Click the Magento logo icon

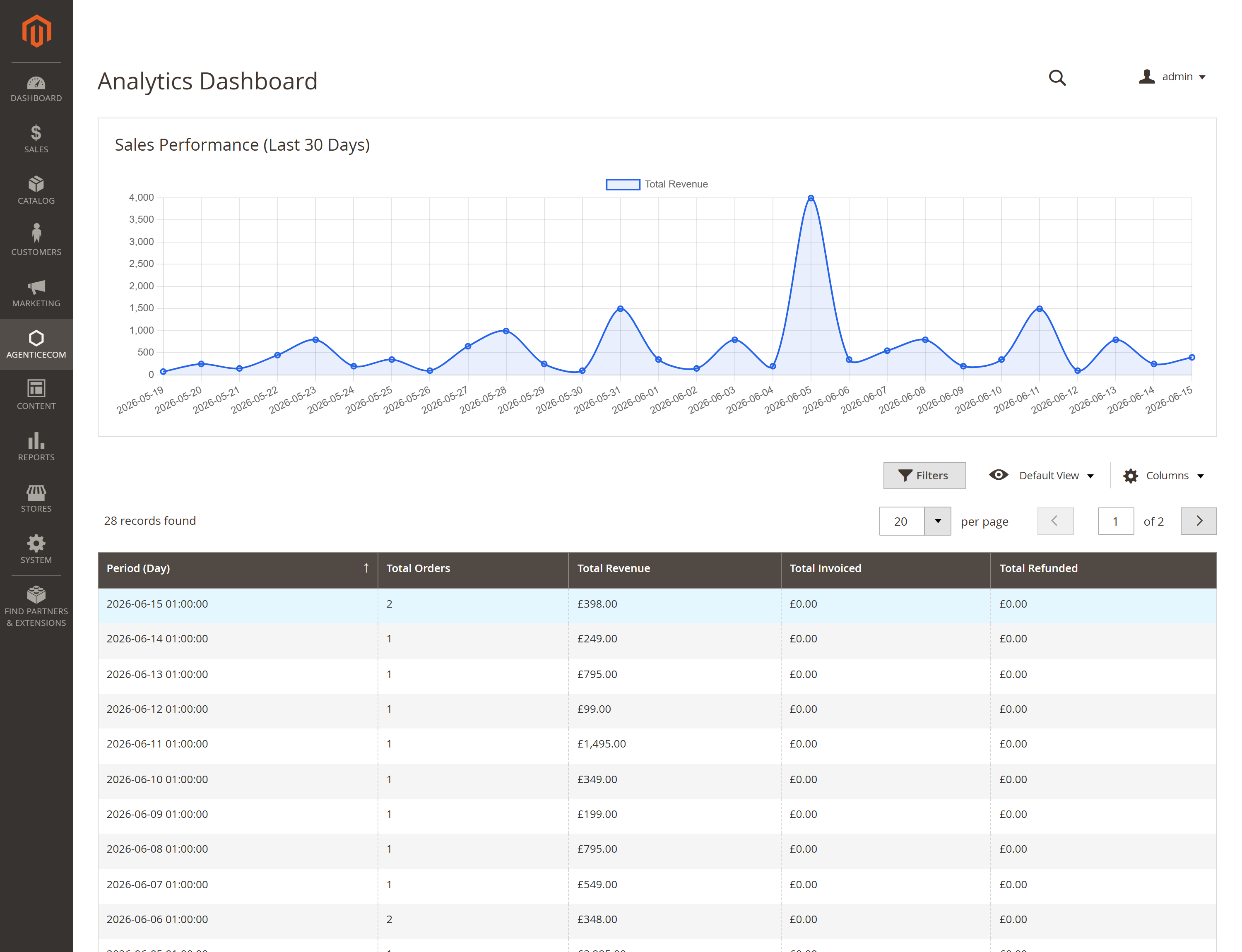click(36, 31)
